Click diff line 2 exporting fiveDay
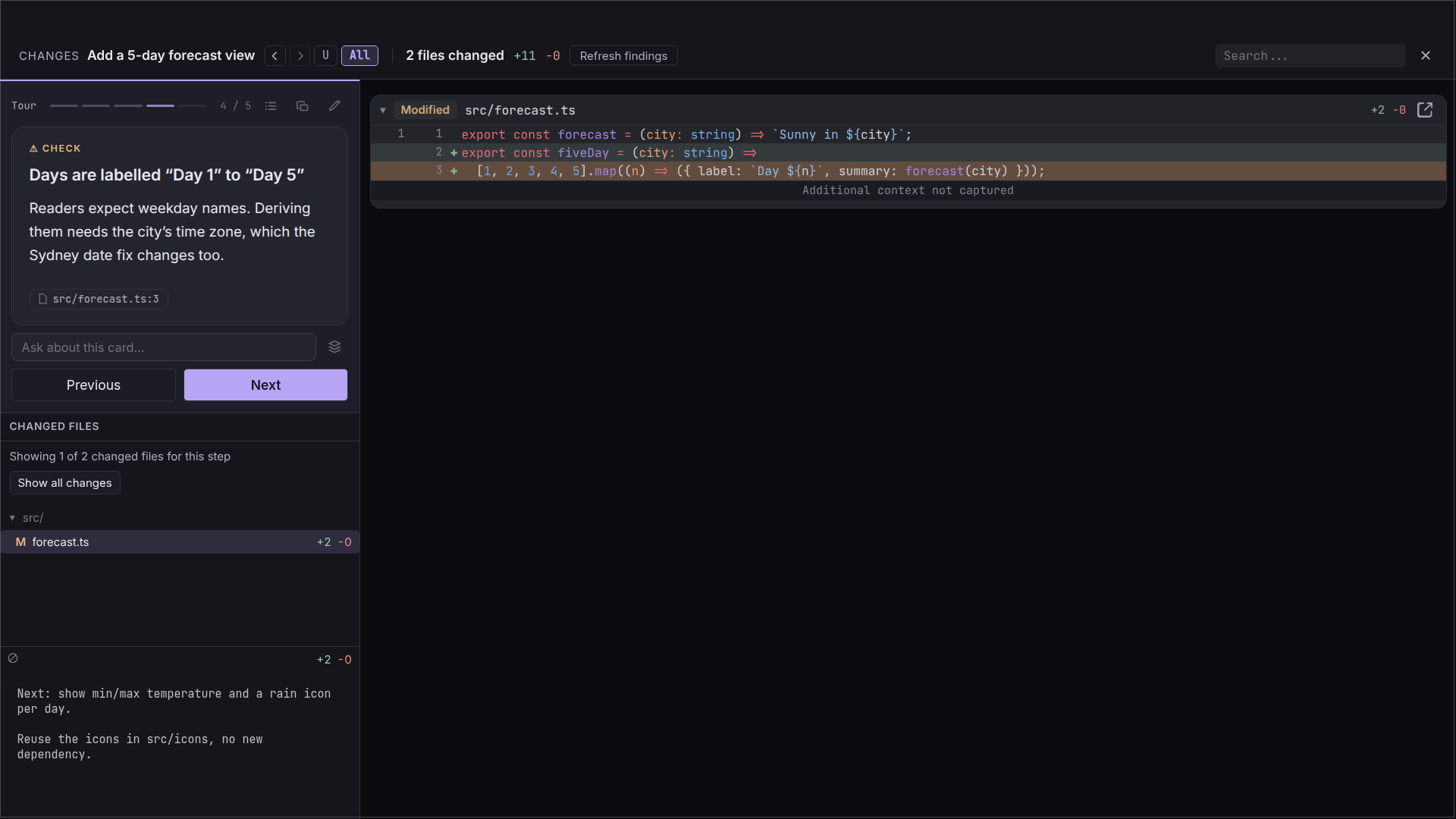 click(x=908, y=153)
